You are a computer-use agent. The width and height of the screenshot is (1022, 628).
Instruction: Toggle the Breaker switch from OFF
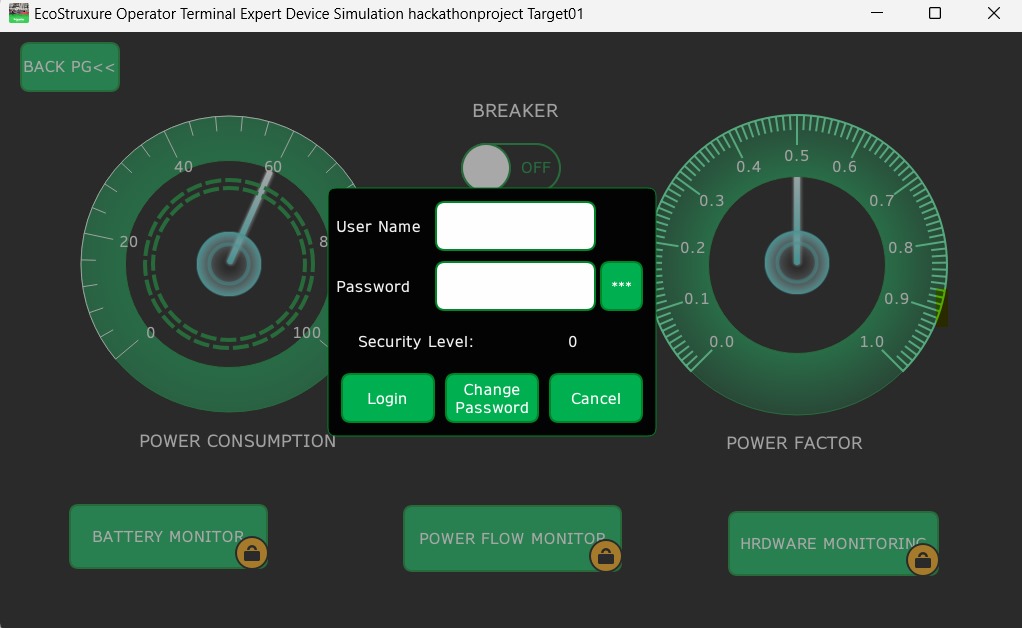(x=510, y=167)
